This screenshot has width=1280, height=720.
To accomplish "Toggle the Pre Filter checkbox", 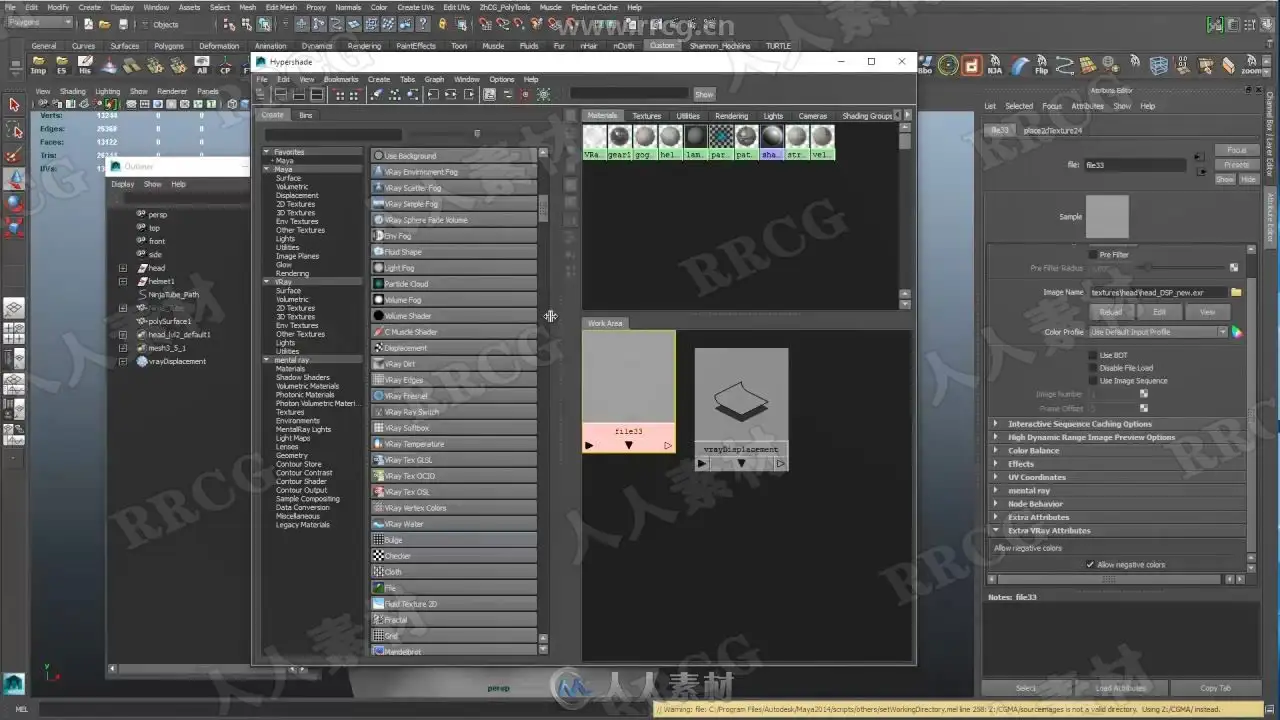I will [1093, 255].
